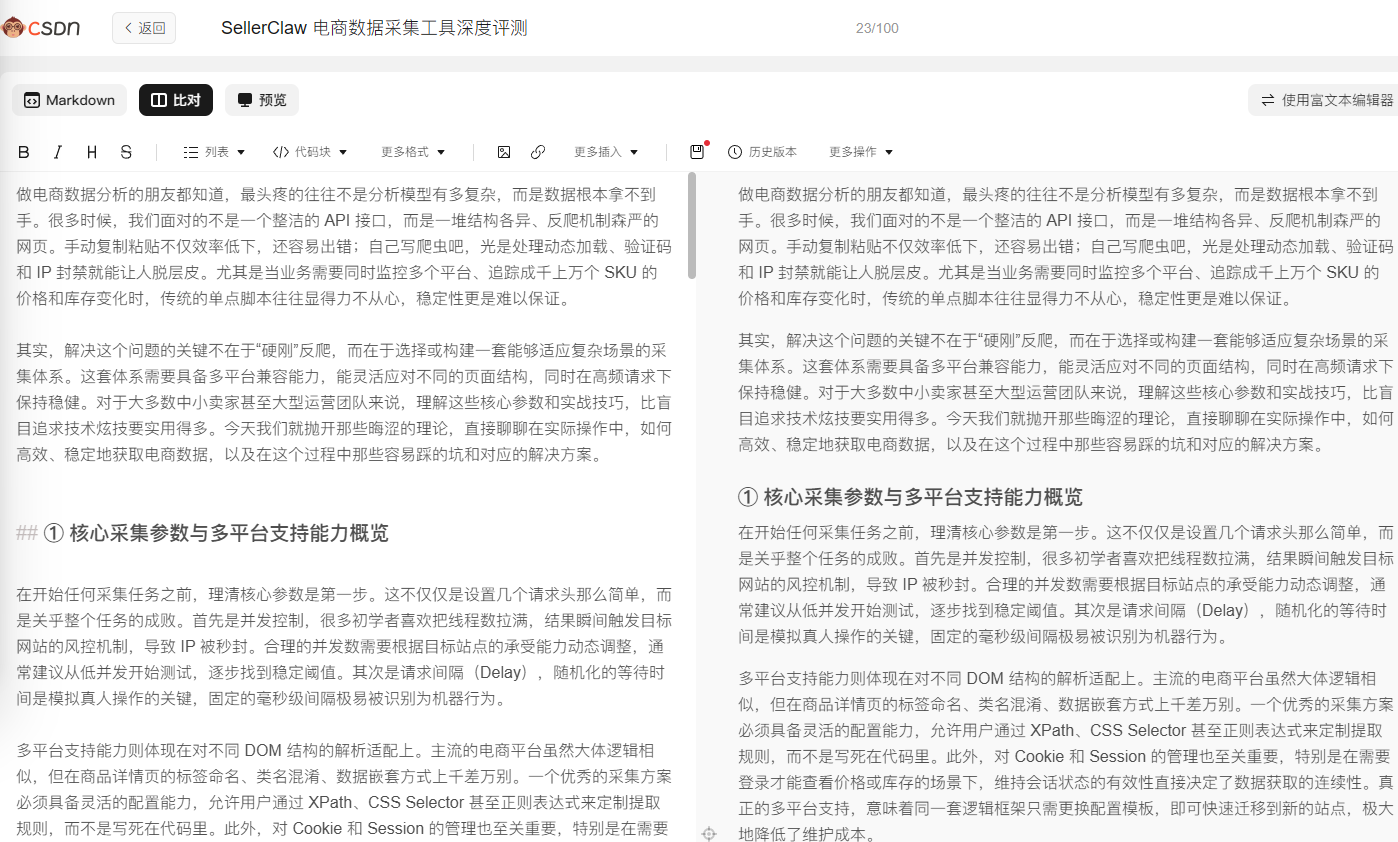Expand the 更多插入 menu
The image size is (1398, 842).
pyautogui.click(x=606, y=152)
